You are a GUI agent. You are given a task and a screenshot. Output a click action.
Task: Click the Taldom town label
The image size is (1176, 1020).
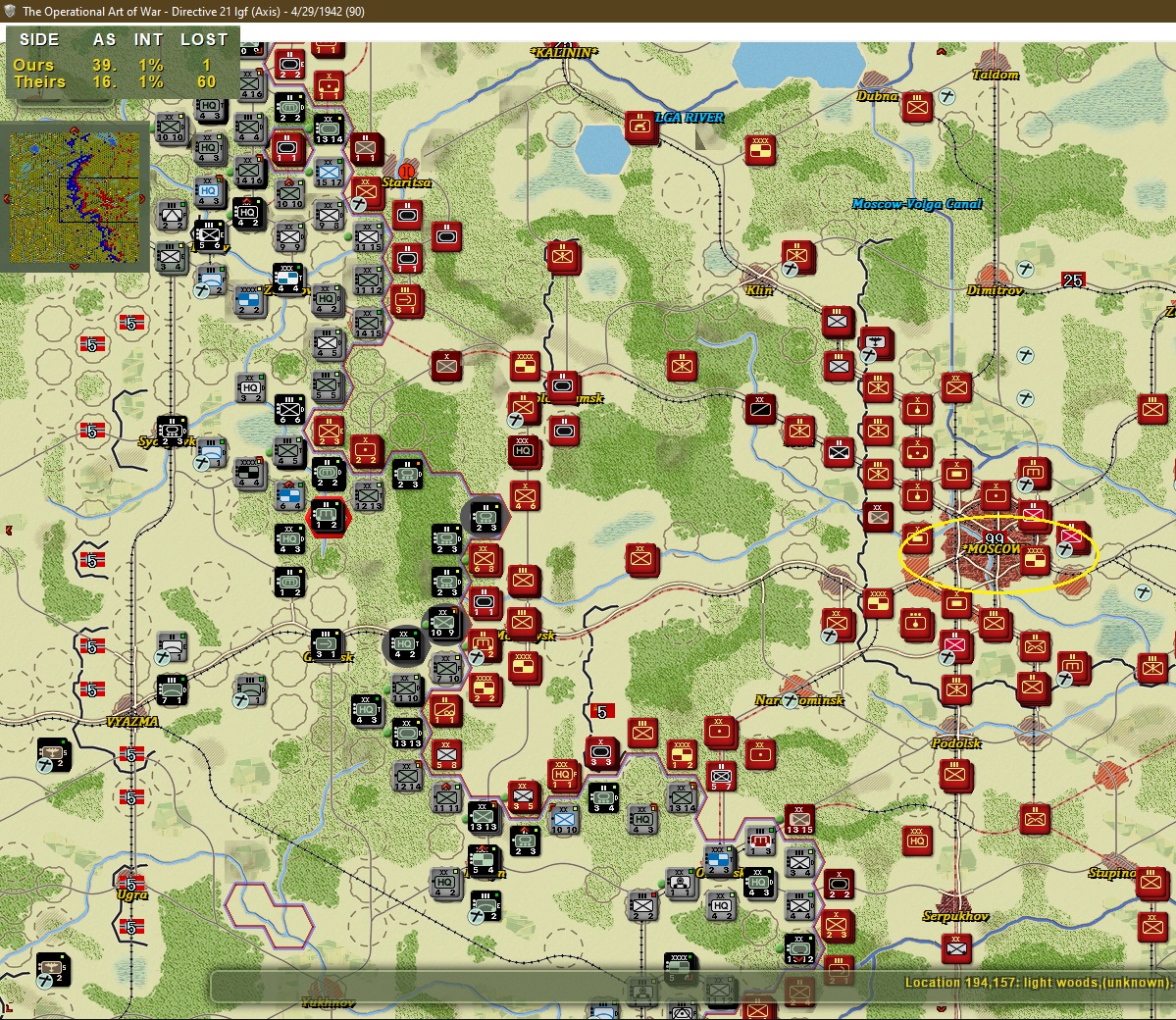coord(996,75)
